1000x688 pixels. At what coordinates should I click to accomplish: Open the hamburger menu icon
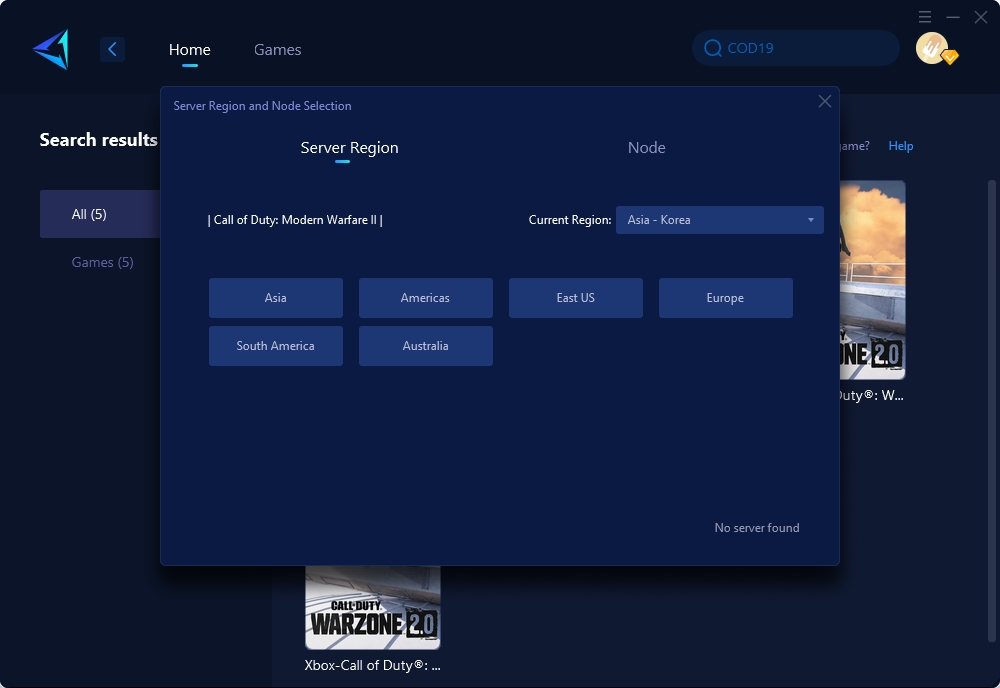(925, 17)
